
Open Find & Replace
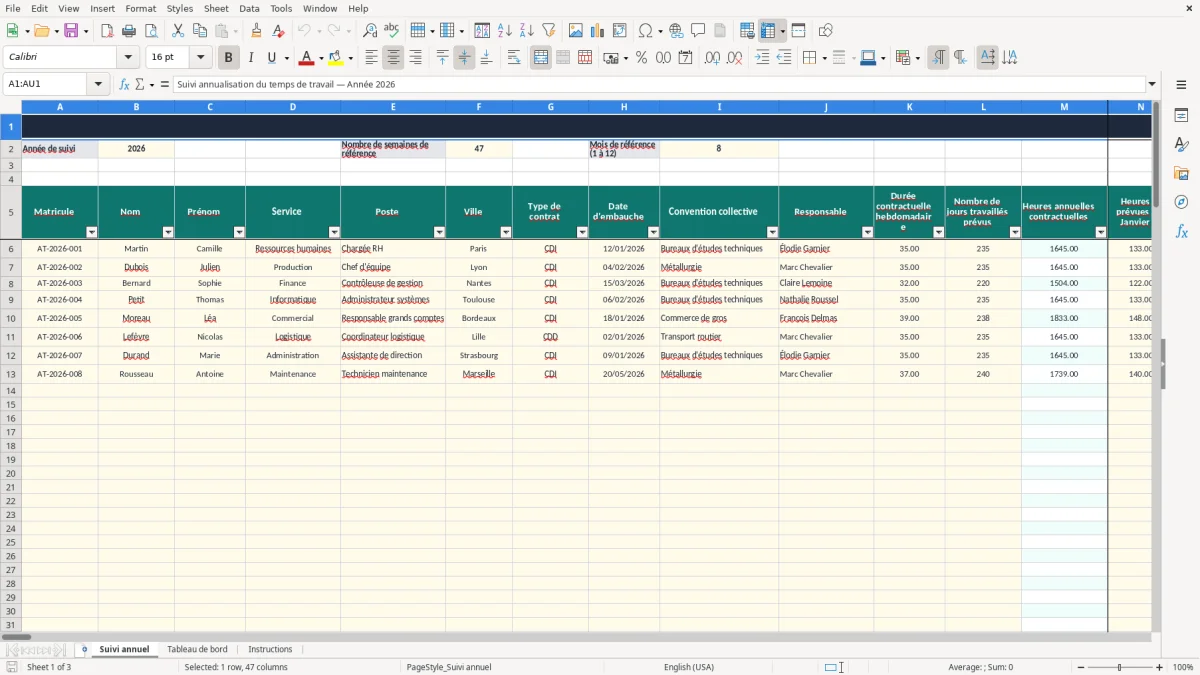370,31
